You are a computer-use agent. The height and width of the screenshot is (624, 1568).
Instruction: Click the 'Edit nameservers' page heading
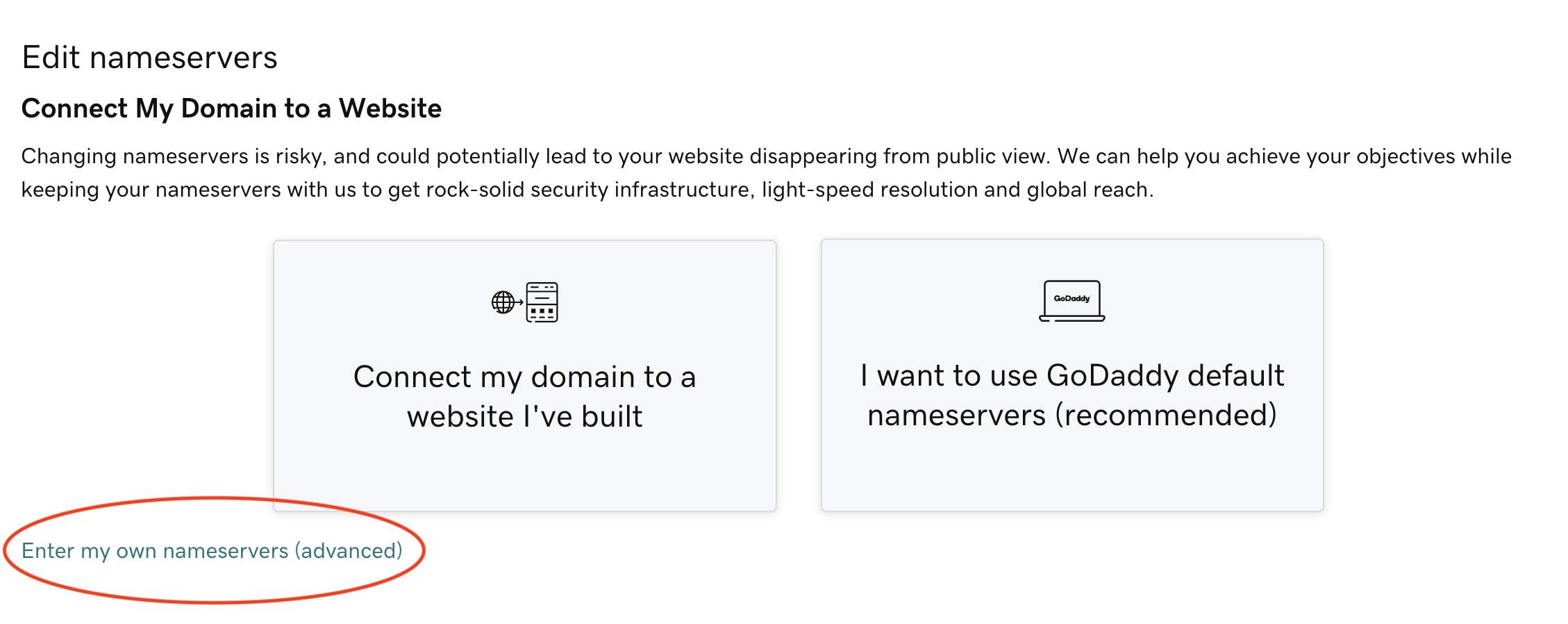[x=149, y=57]
